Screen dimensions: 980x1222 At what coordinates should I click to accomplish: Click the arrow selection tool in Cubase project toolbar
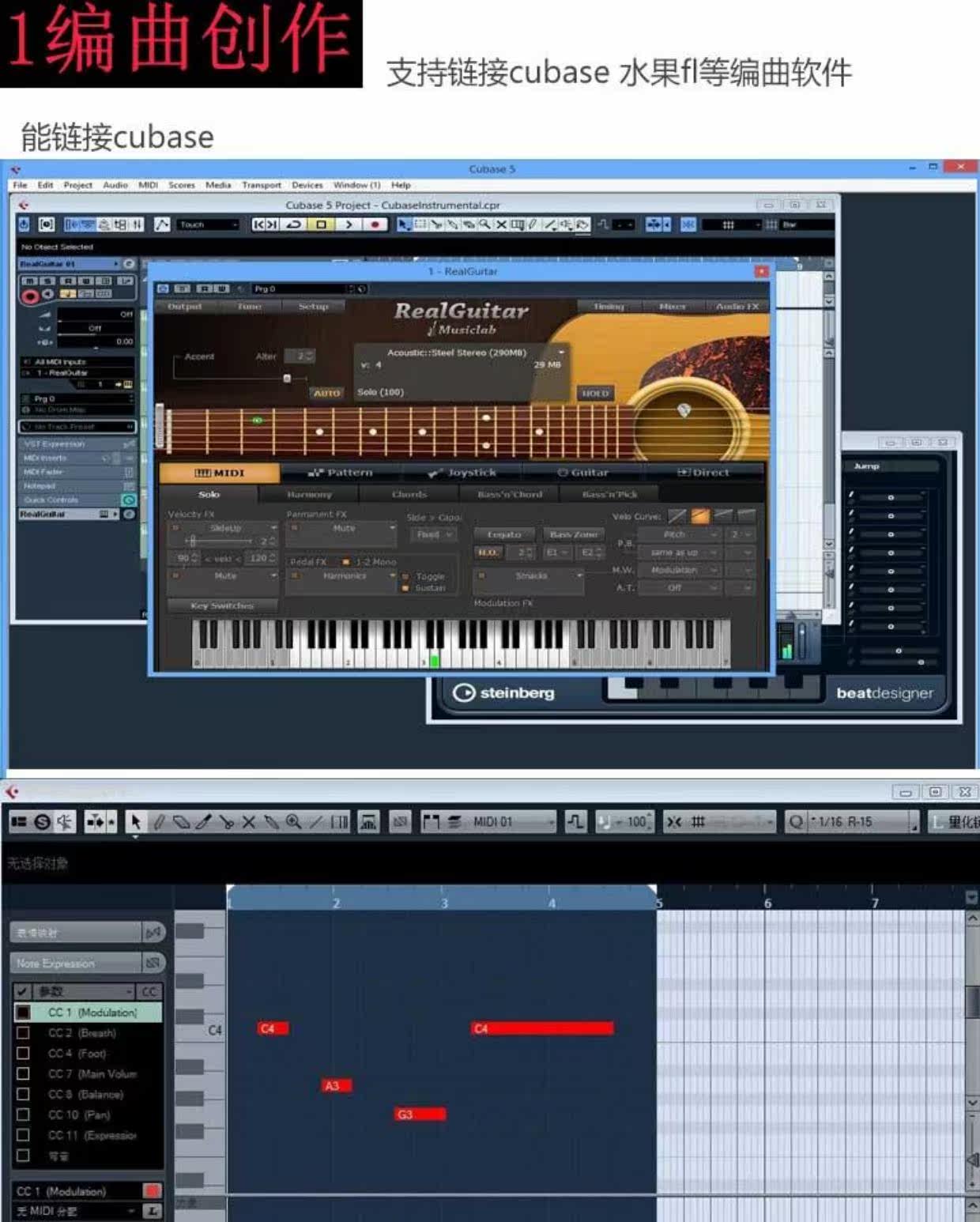(x=404, y=224)
